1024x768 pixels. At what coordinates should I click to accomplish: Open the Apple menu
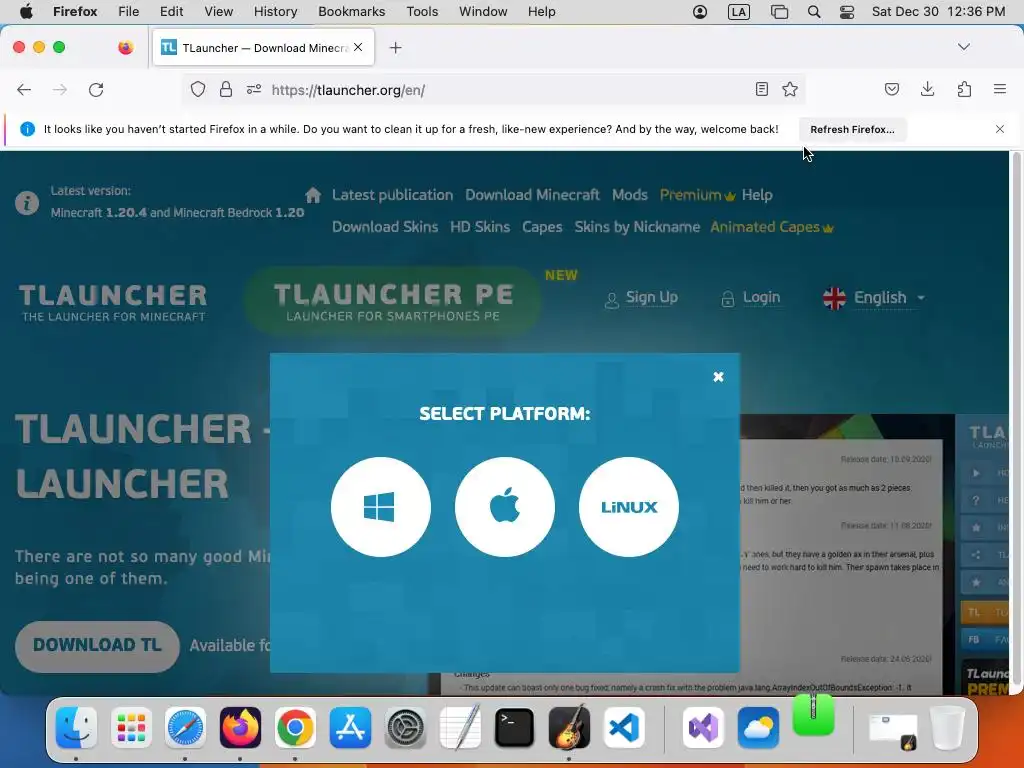(x=26, y=12)
